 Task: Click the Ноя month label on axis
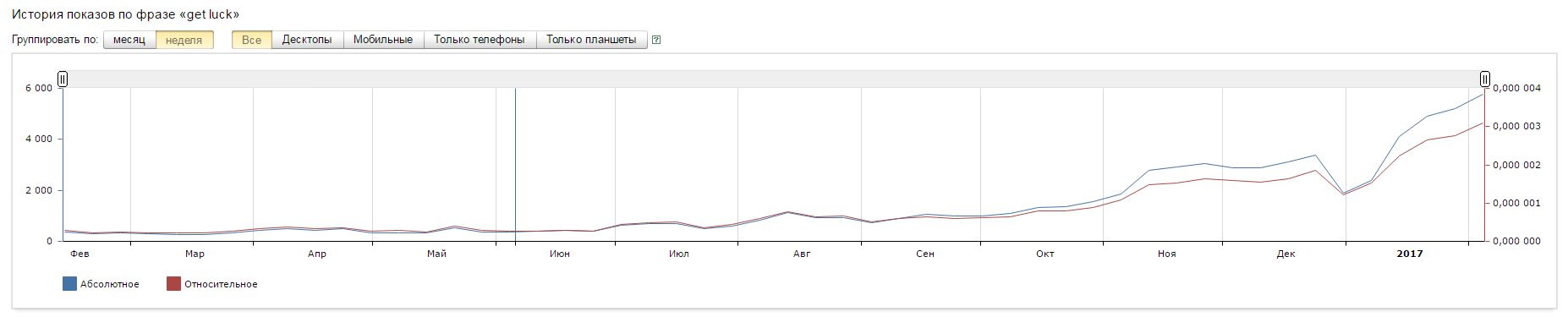[x=1167, y=254]
